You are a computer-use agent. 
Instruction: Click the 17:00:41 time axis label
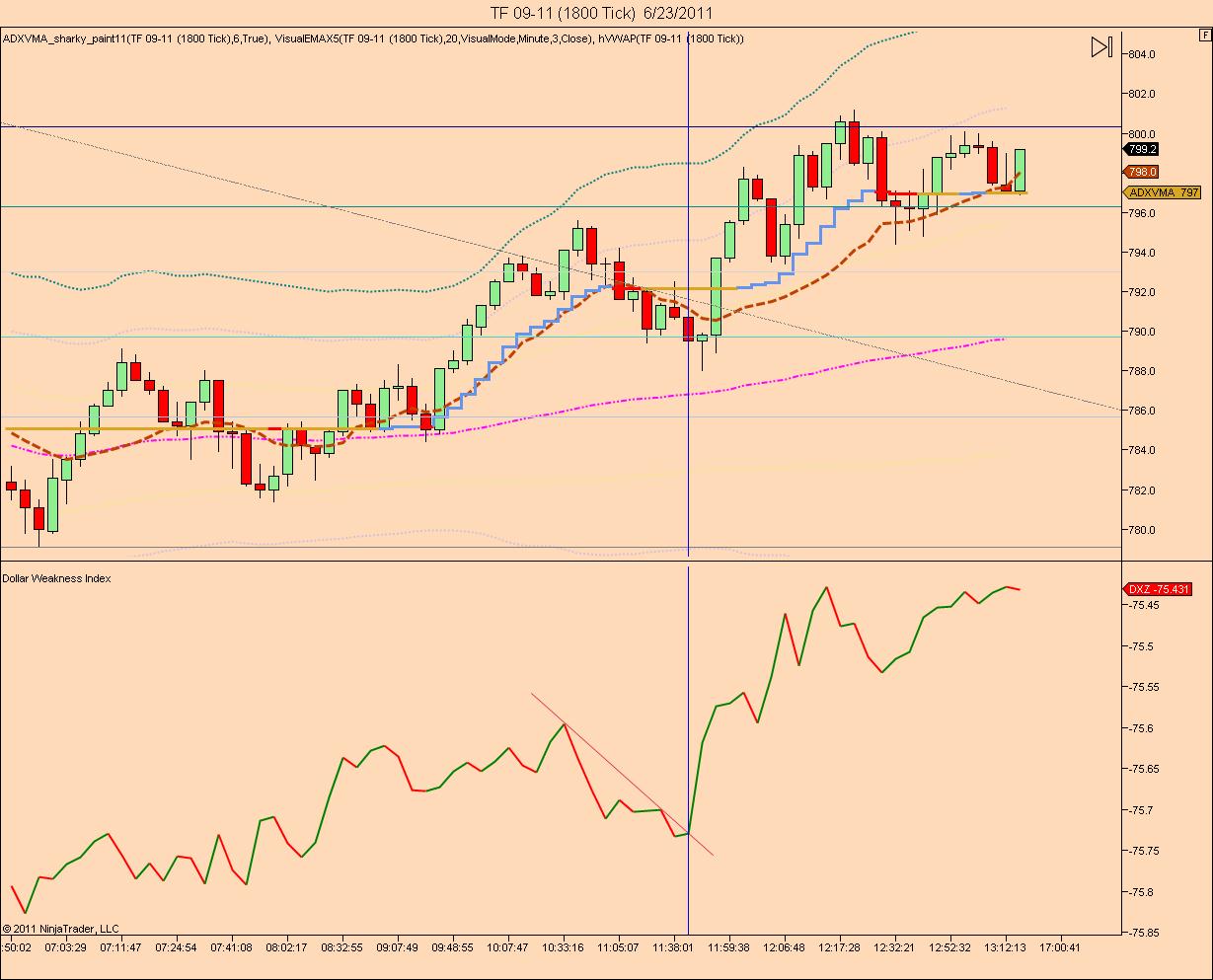[1060, 947]
